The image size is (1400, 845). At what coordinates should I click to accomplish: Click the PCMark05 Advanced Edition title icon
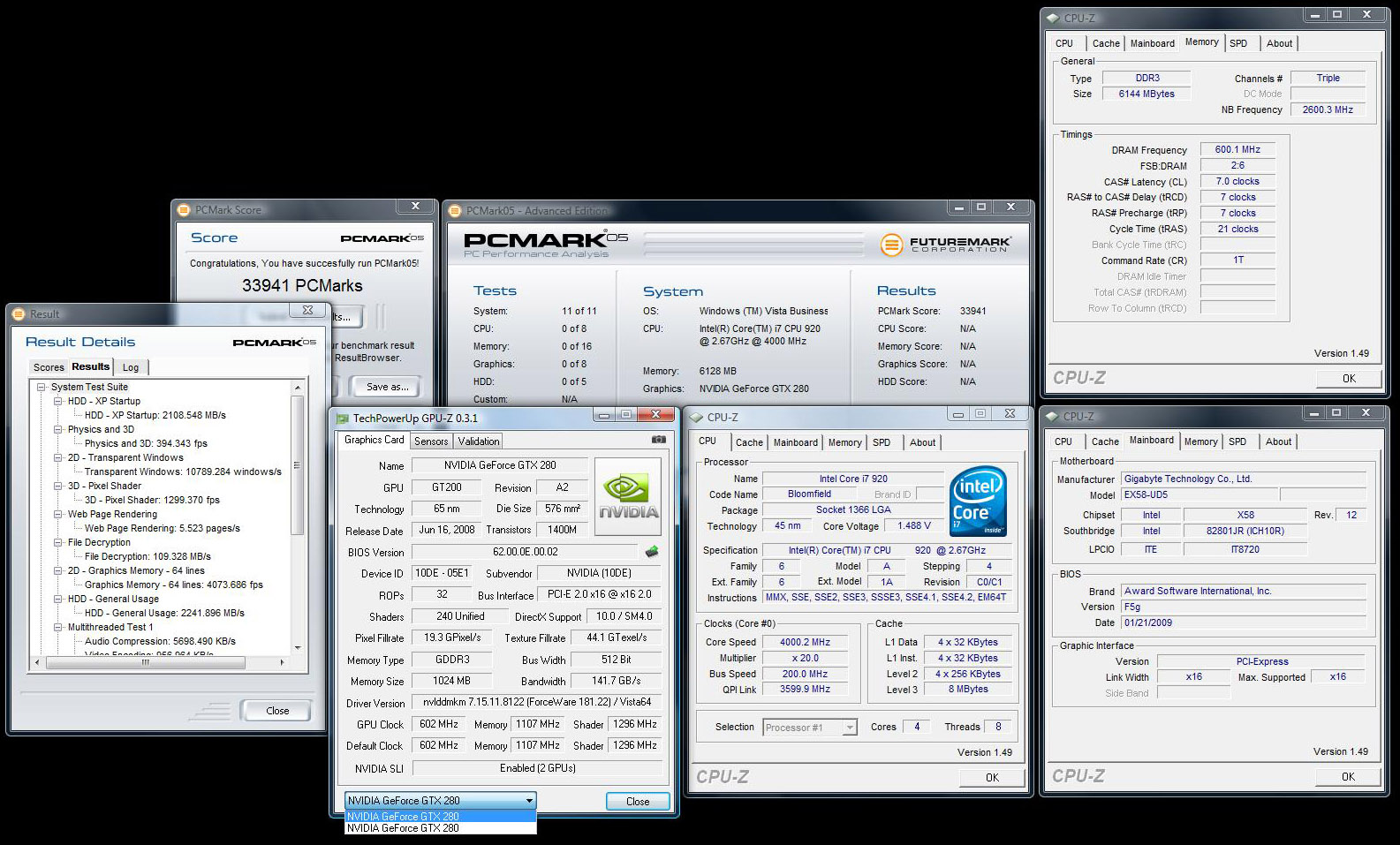(x=455, y=211)
